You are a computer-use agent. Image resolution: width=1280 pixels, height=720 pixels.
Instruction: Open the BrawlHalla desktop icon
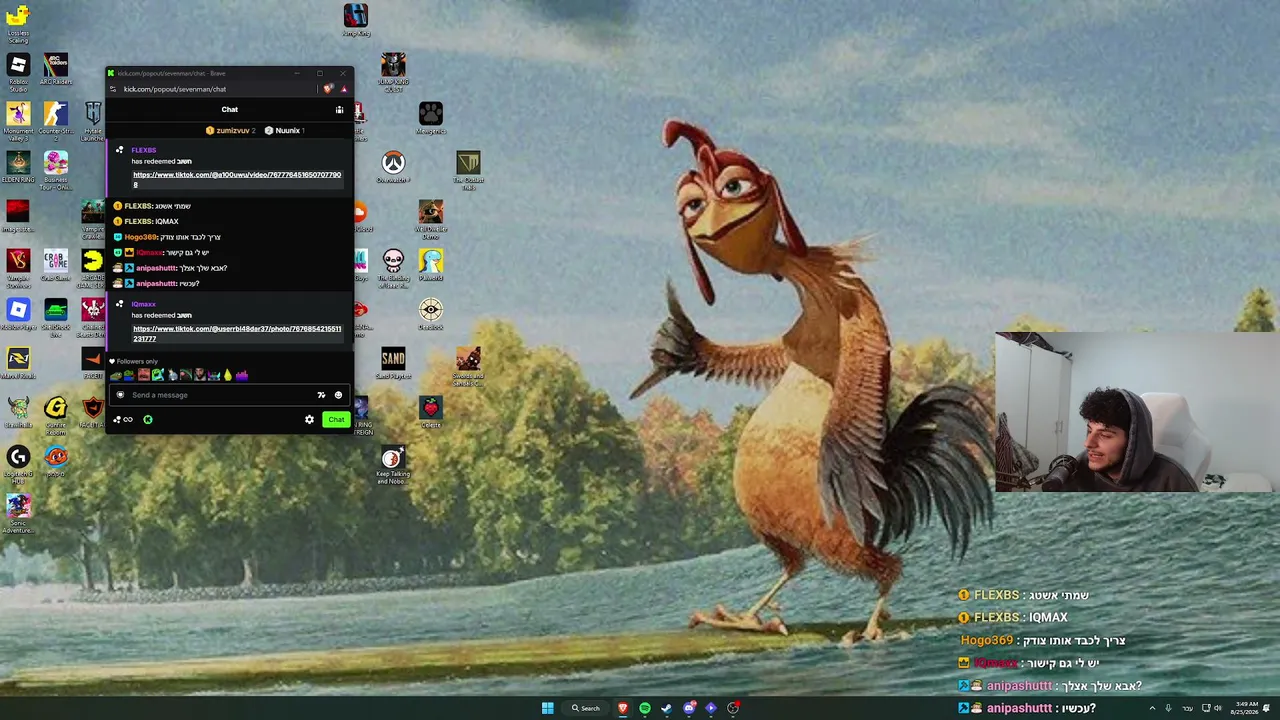coord(18,412)
